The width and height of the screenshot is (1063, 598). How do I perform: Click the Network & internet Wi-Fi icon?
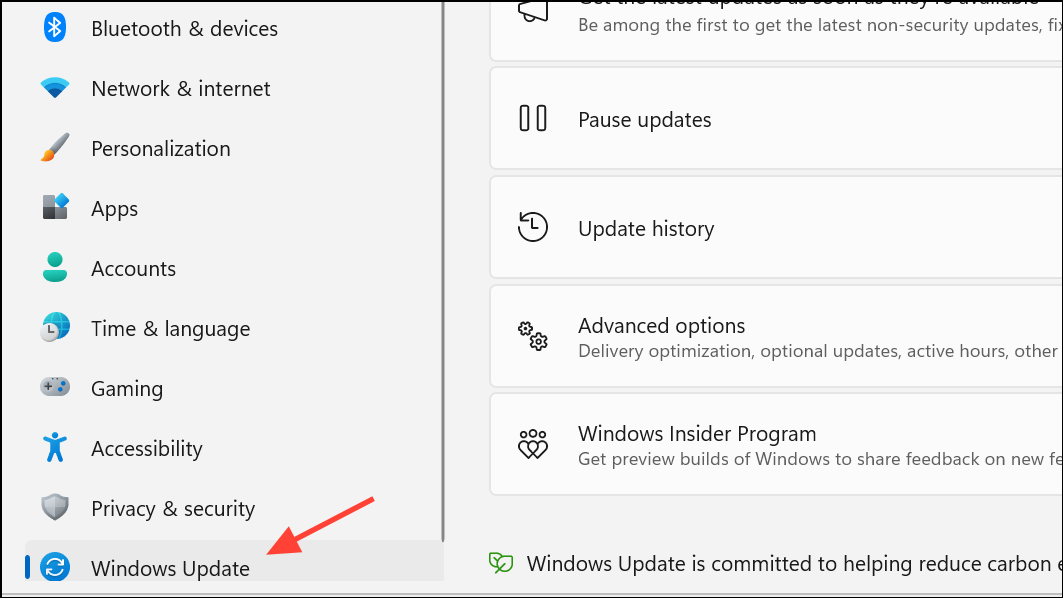[x=54, y=87]
